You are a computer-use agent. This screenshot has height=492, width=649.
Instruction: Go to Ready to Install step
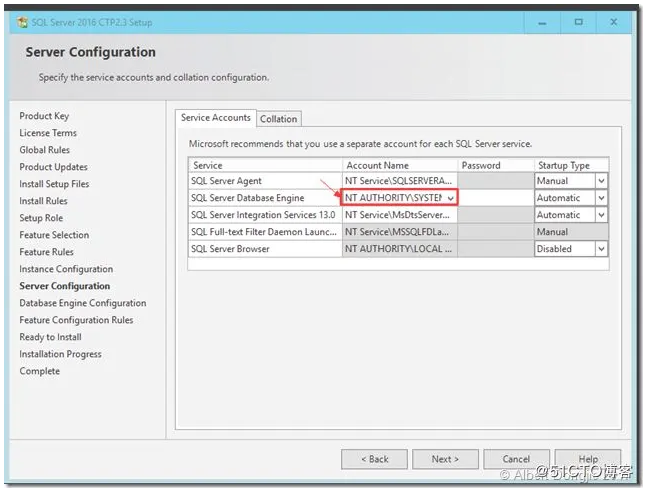(x=50, y=337)
